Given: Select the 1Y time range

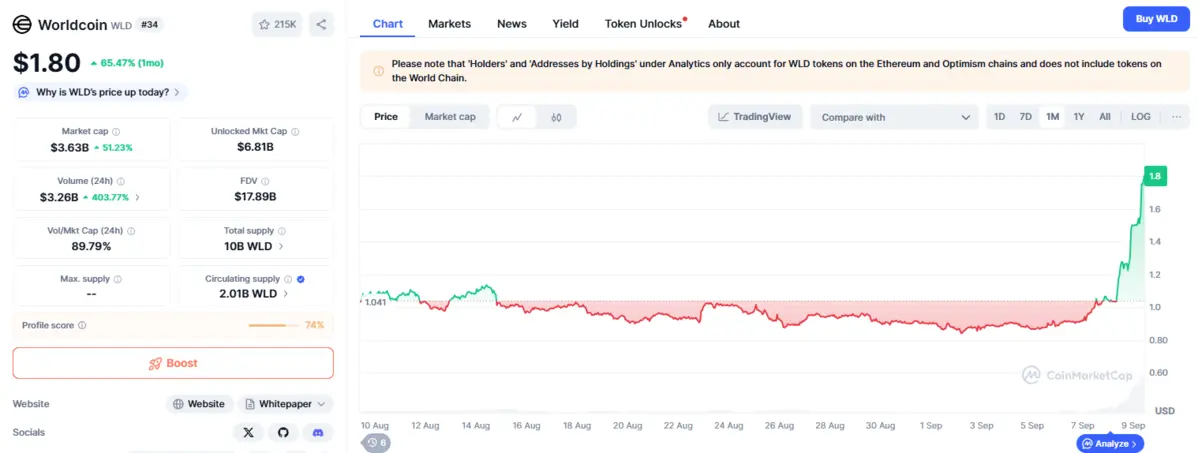Looking at the screenshot, I should click(1079, 117).
